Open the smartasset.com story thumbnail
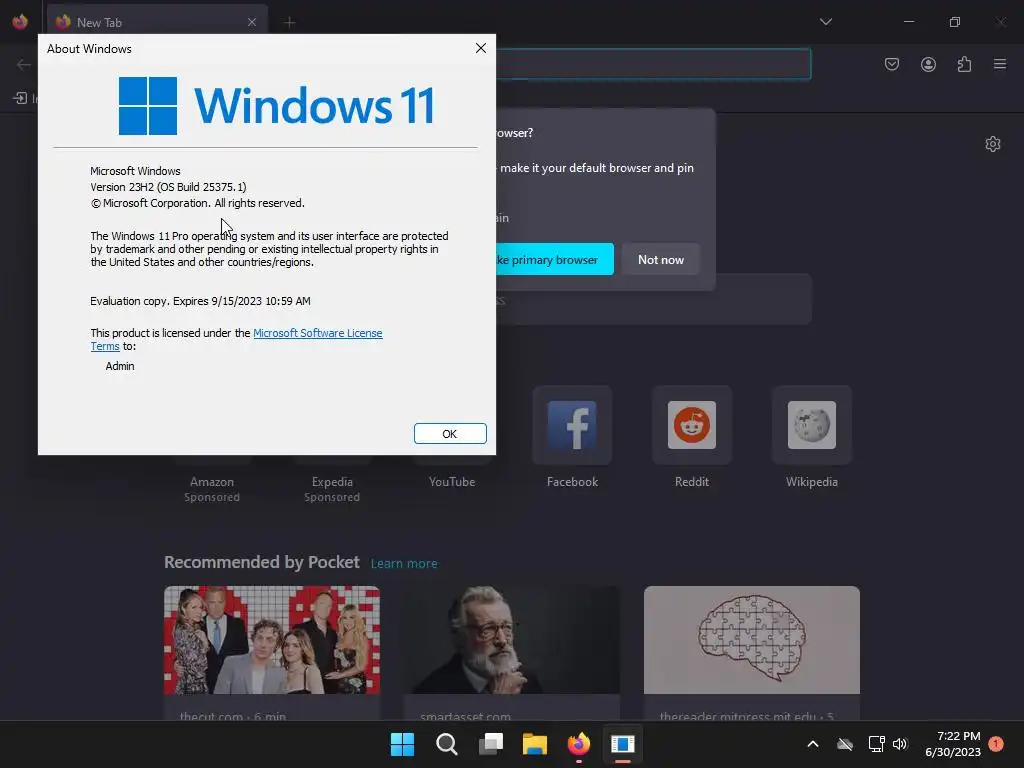This screenshot has width=1024, height=768. coord(512,640)
